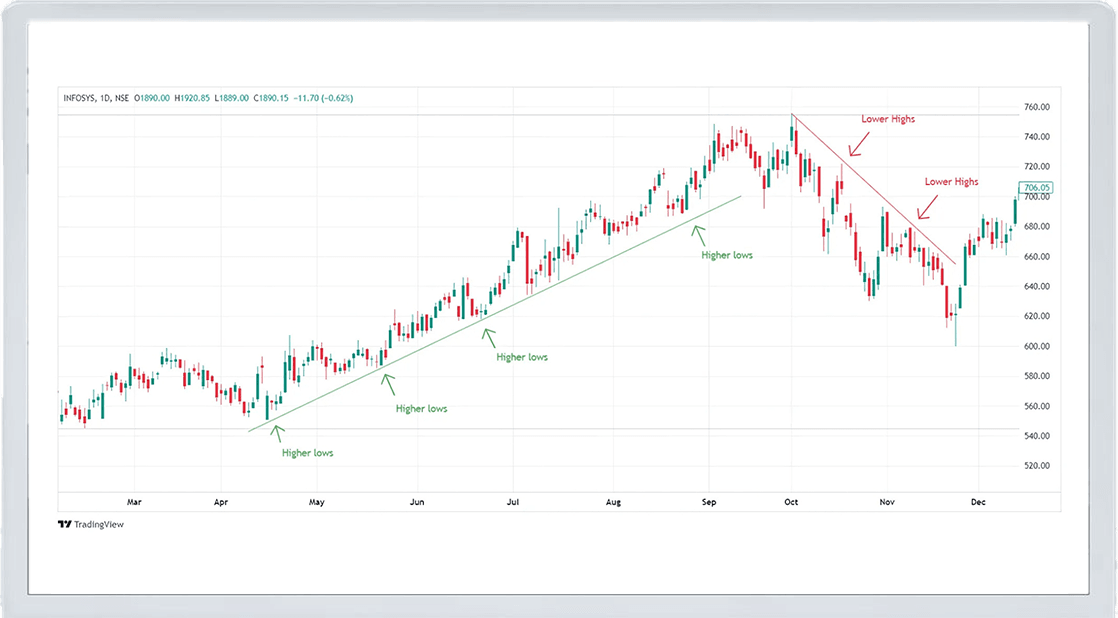Click green arrow near the June-July Higher lows label

click(488, 336)
